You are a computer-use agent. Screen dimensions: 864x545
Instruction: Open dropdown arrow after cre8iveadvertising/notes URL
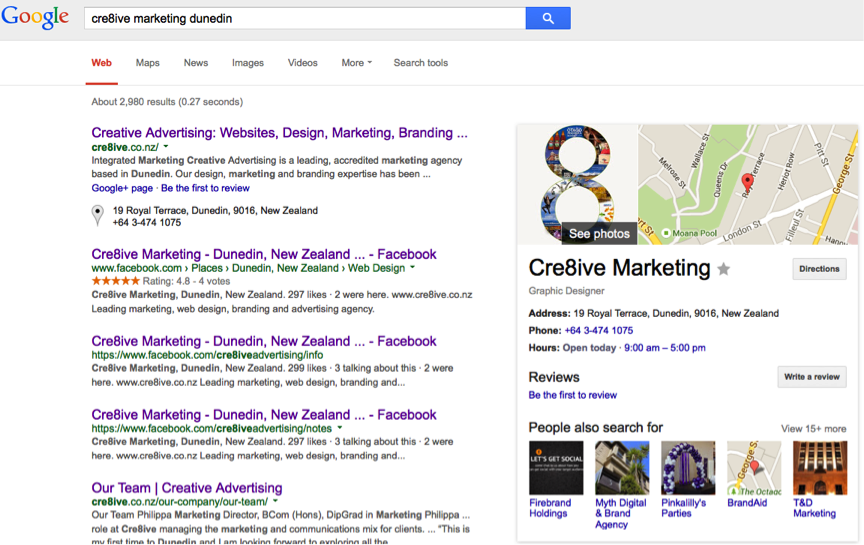coord(339,428)
